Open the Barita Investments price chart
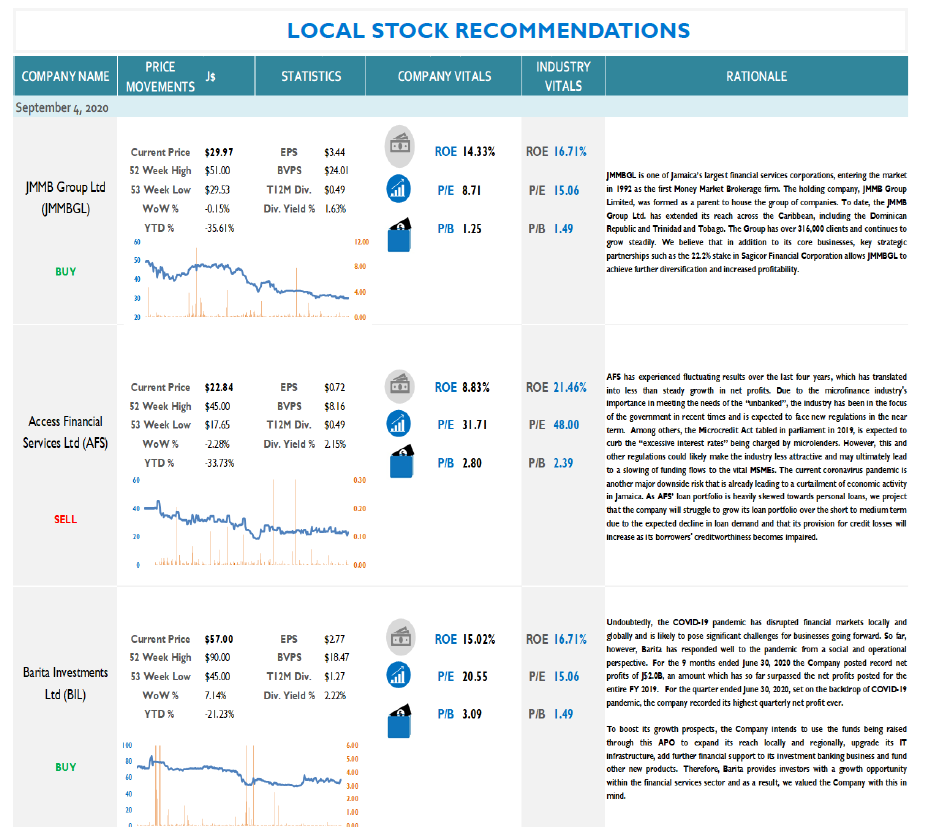Screen dimensions: 934x827 (x=241, y=784)
